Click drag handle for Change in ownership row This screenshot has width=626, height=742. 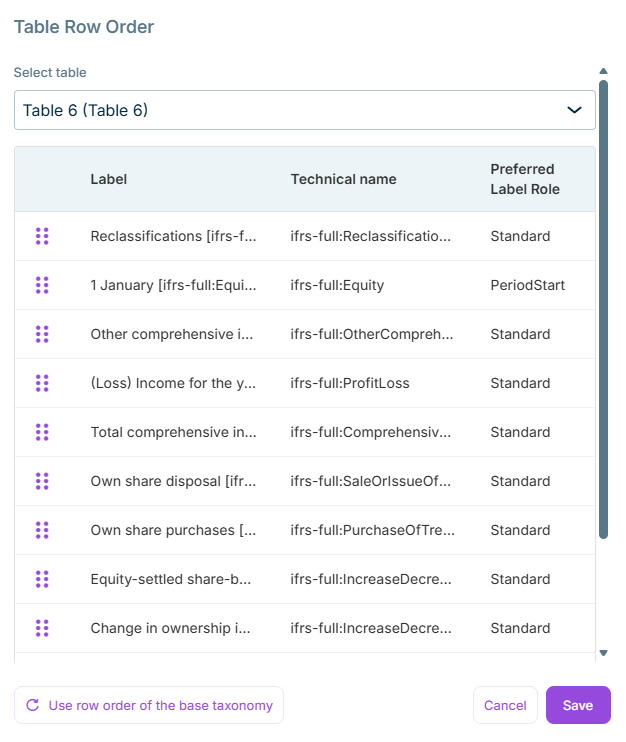tap(42, 628)
